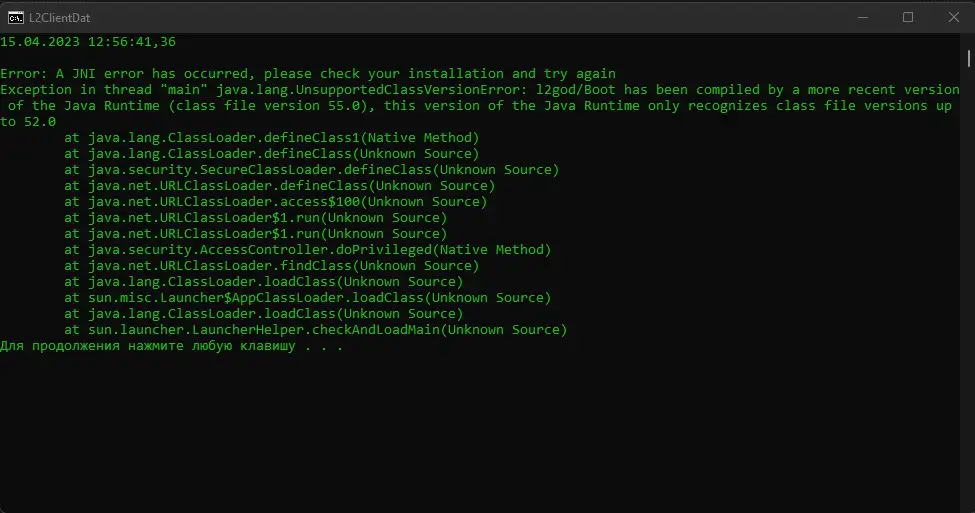This screenshot has height=513, width=975.
Task: Click the JNI error message line
Action: coord(308,73)
